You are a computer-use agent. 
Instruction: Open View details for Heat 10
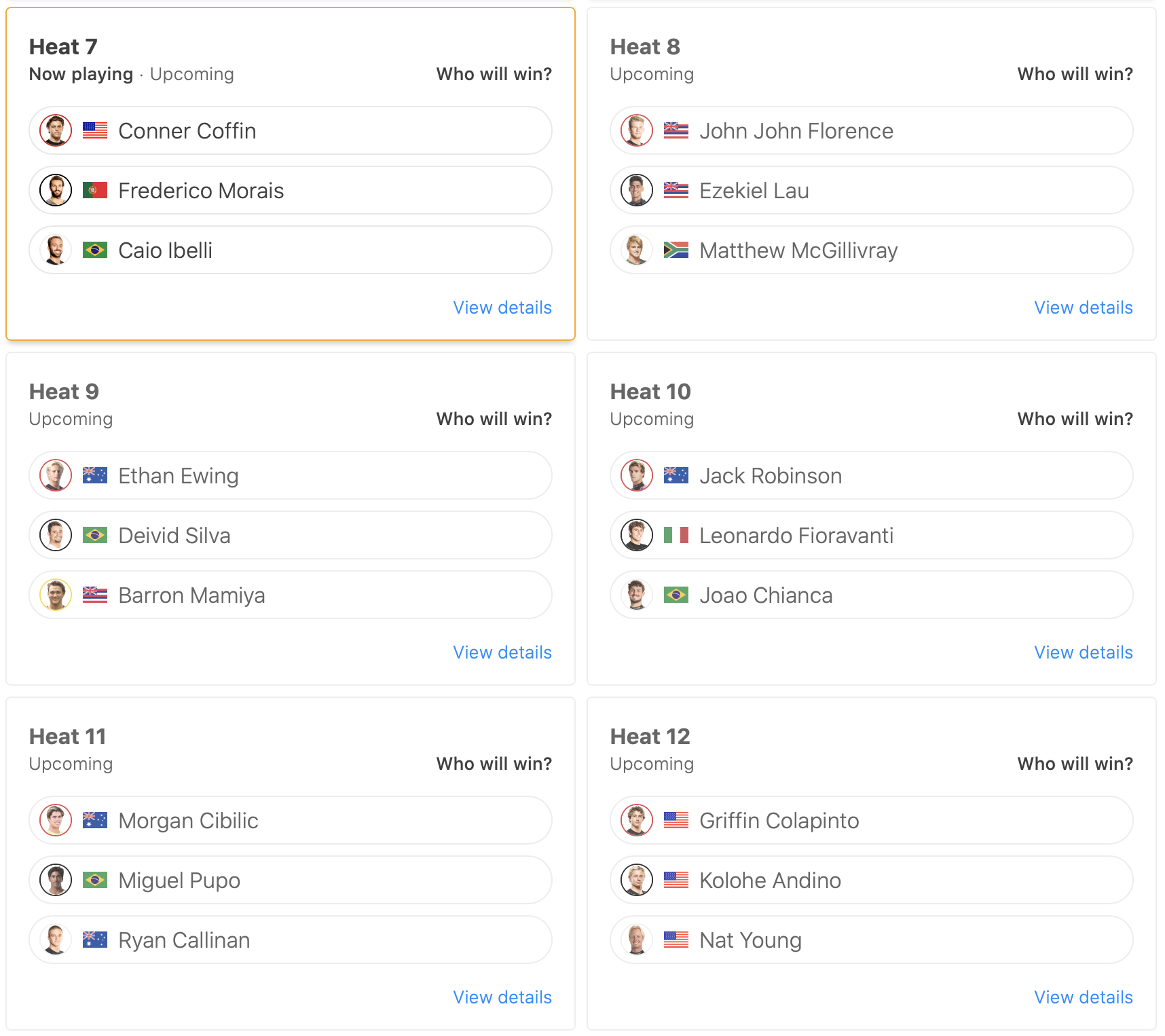pos(1084,652)
